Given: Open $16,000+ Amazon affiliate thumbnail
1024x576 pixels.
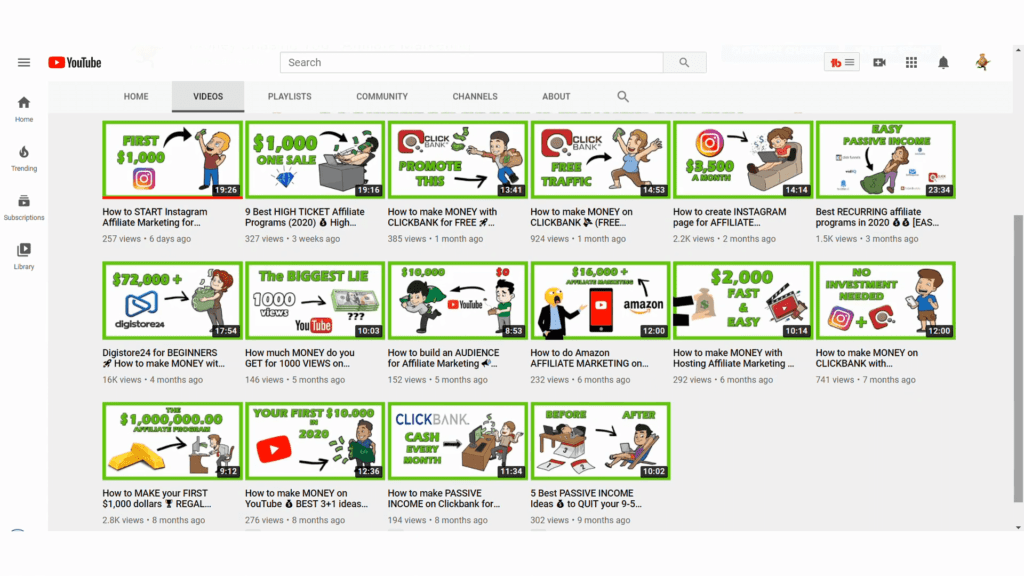Looking at the screenshot, I should point(600,300).
